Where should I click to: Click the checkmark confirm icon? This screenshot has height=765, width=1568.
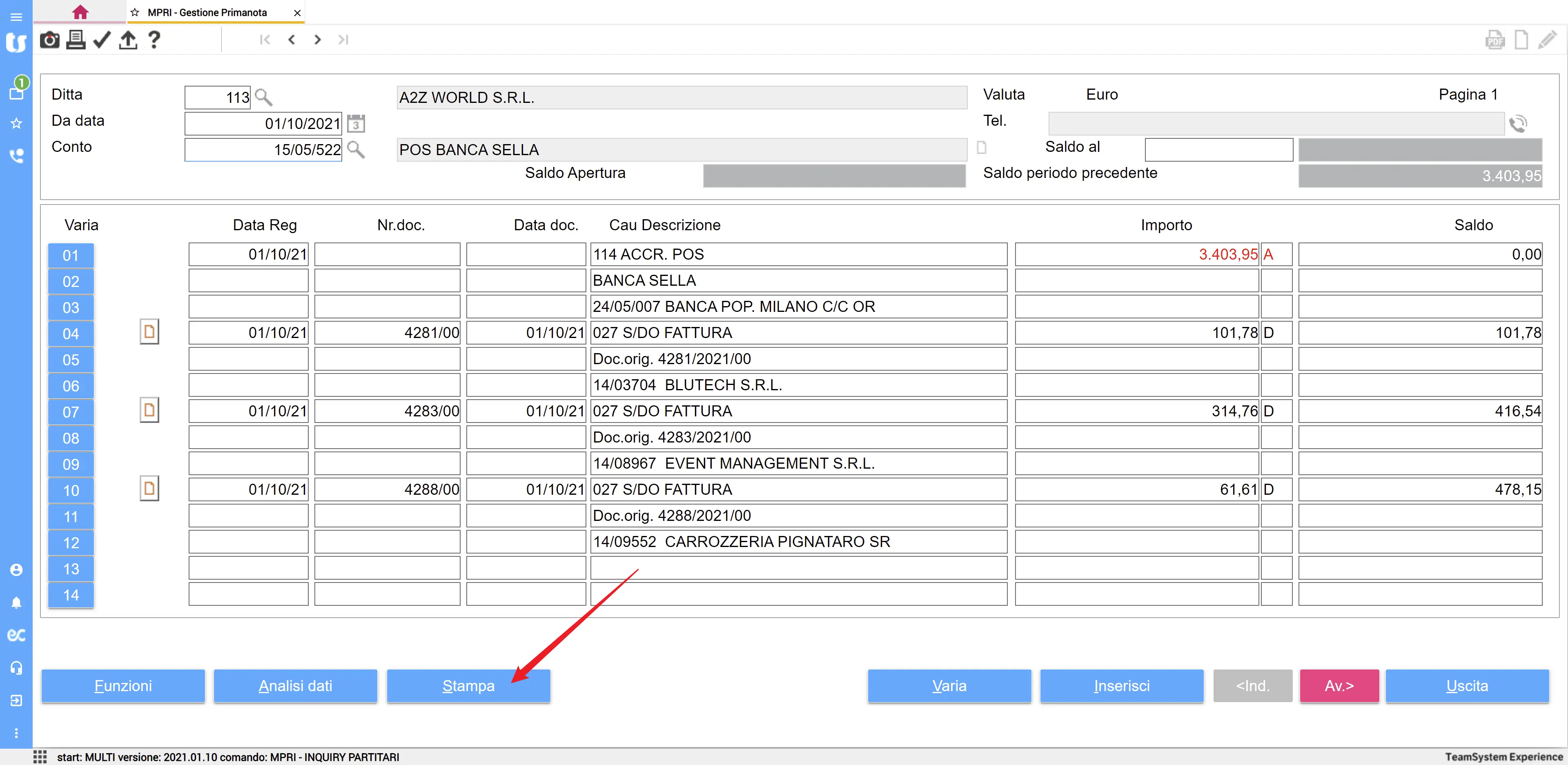pos(102,40)
